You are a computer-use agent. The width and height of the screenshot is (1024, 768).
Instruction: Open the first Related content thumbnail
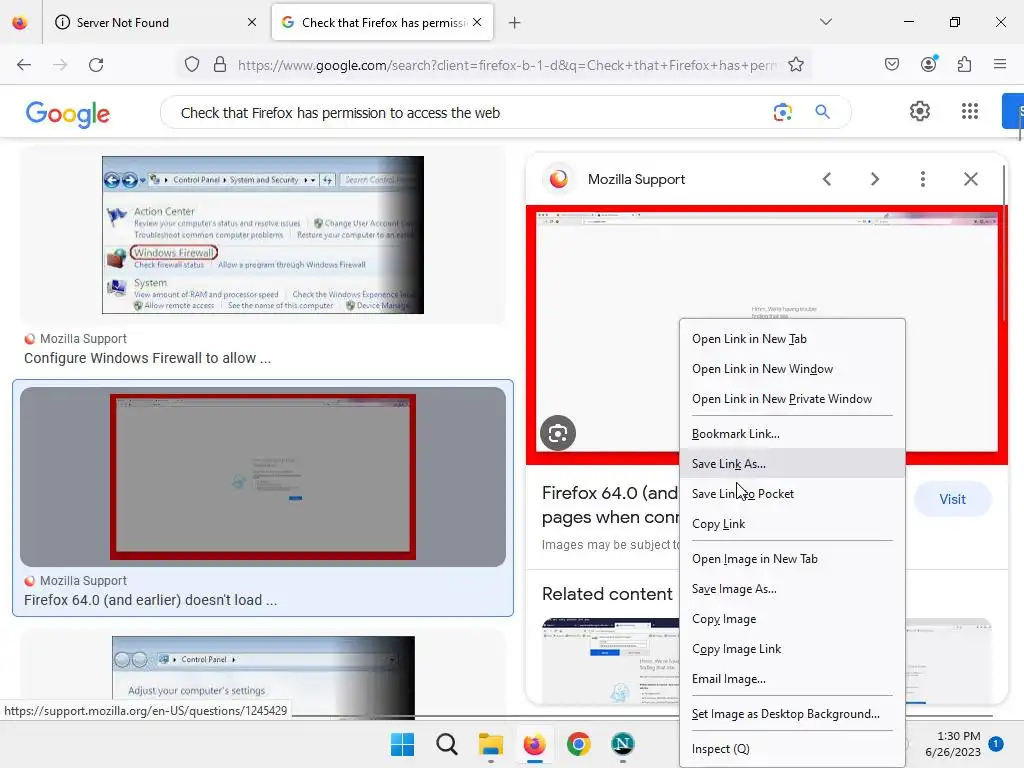click(x=610, y=661)
